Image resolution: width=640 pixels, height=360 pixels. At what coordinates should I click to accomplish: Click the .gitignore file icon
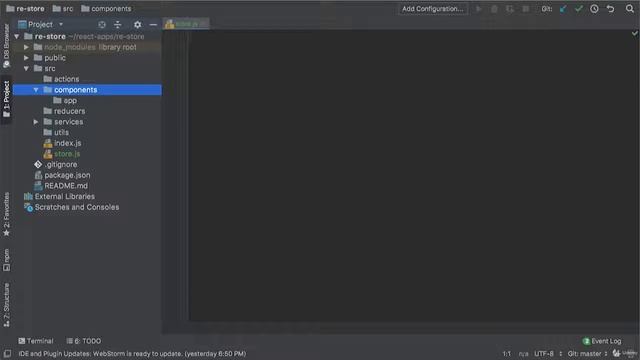38,164
